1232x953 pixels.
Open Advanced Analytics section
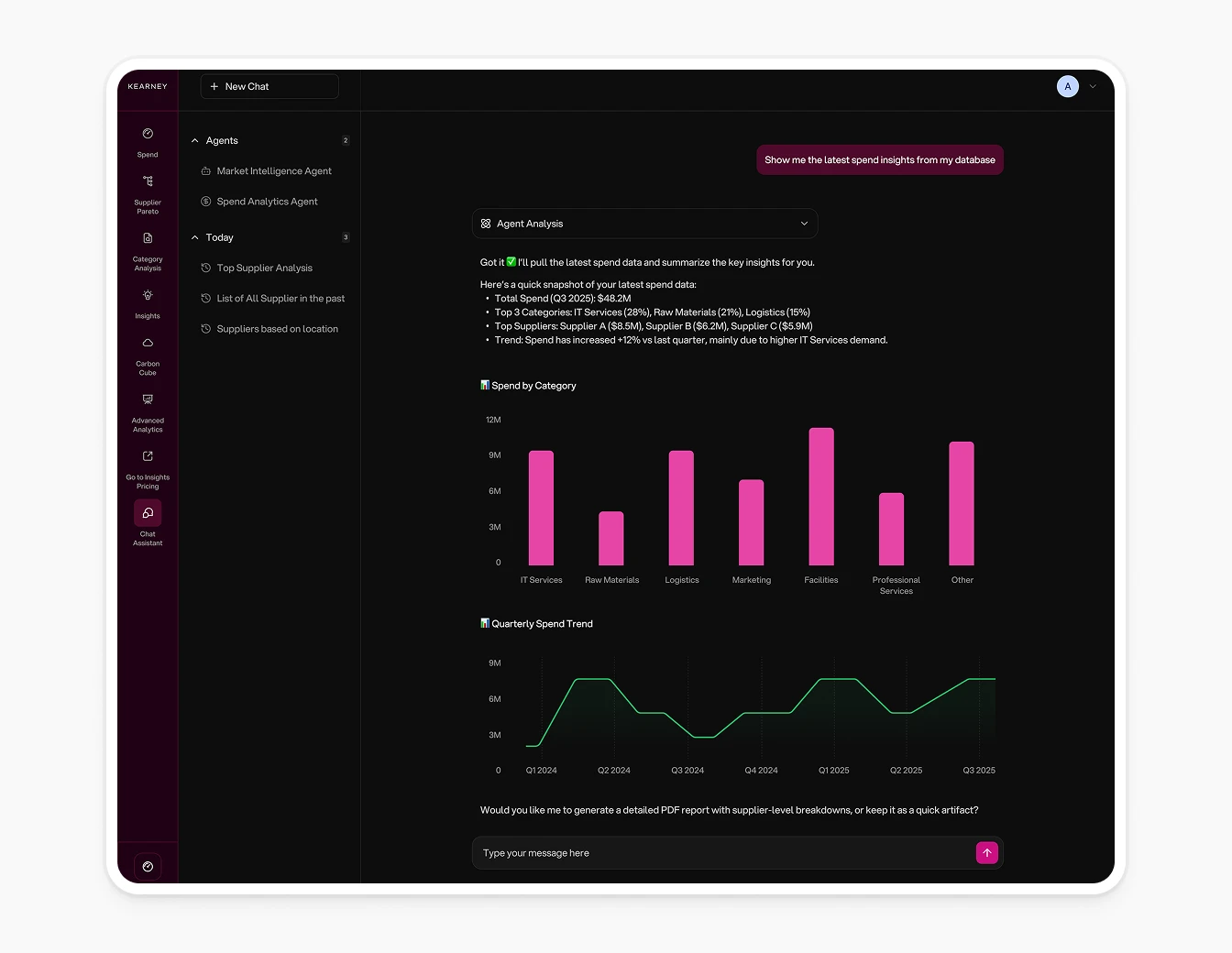pyautogui.click(x=148, y=400)
